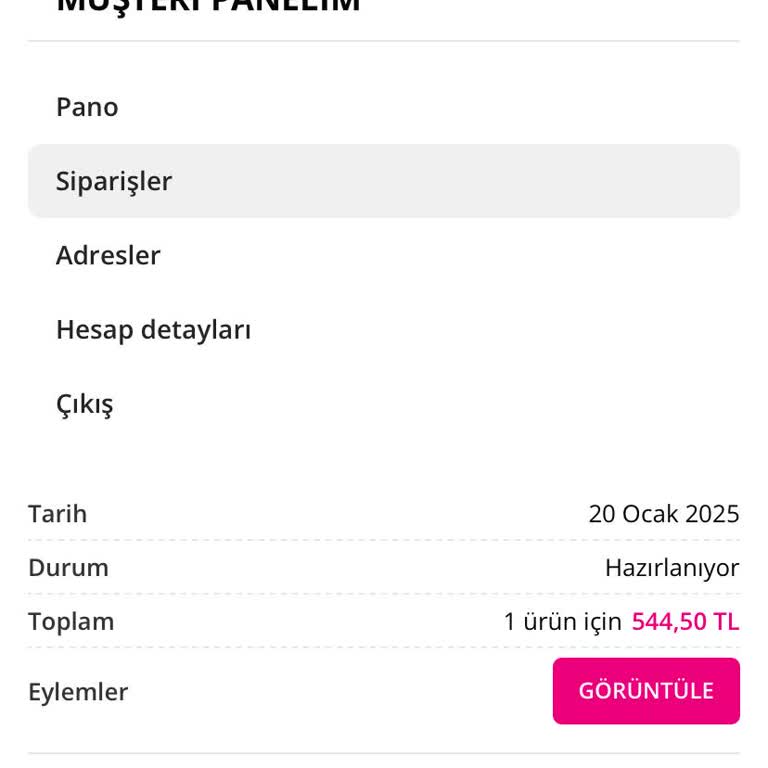
Task: Click the Toplam row label
Action: point(71,621)
